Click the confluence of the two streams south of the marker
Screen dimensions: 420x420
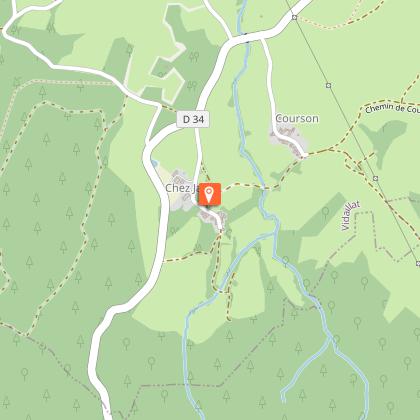(x=274, y=235)
